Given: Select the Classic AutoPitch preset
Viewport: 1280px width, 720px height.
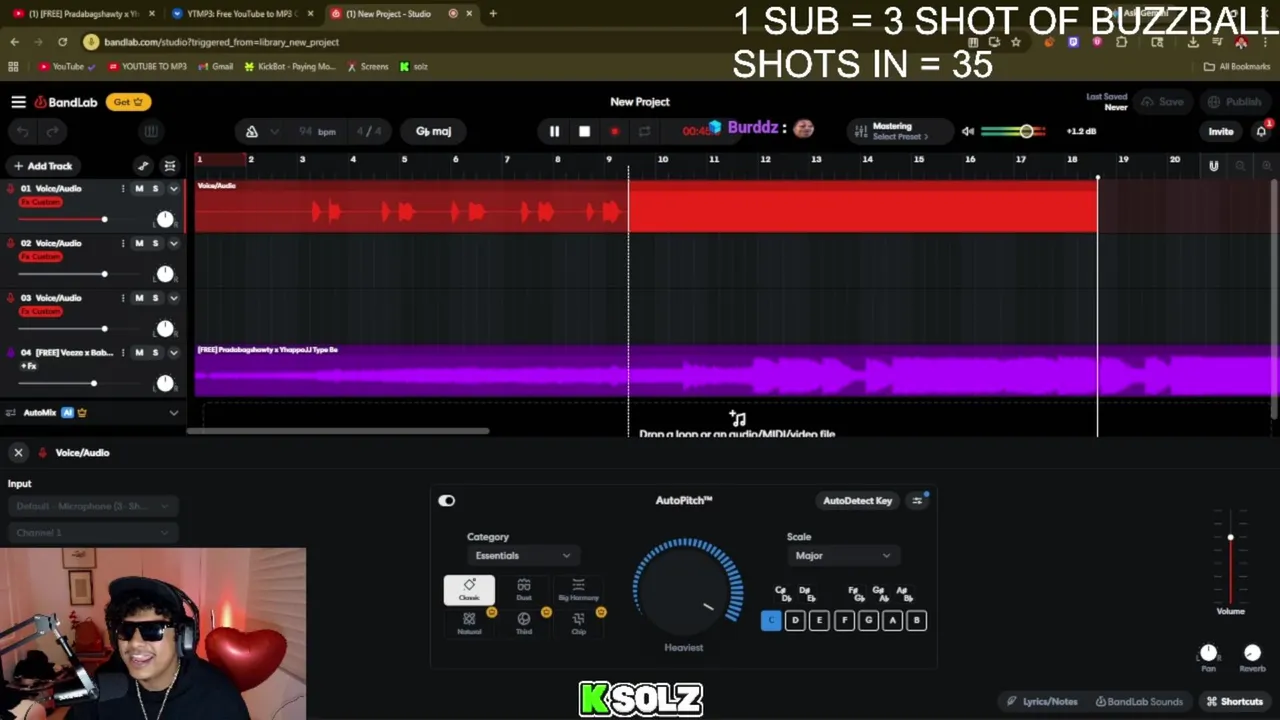Looking at the screenshot, I should point(469,590).
